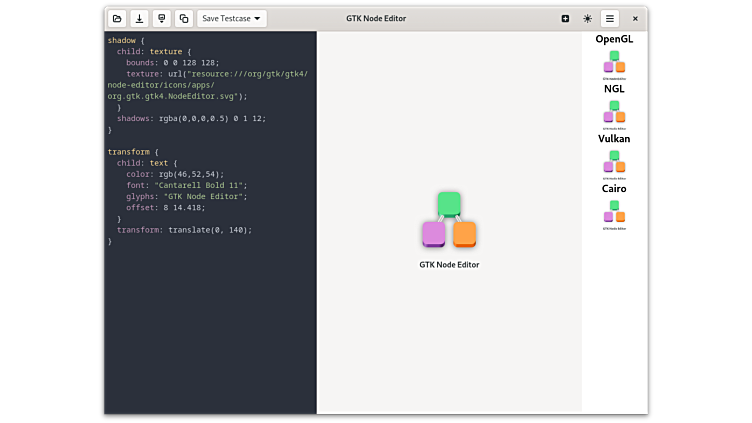This screenshot has width=752, height=423.
Task: Click the 'GTK Node Editor' text in preview
Action: point(449,265)
